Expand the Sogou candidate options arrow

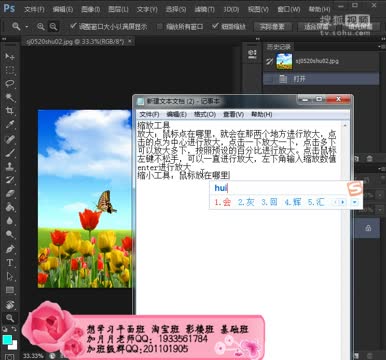pos(355,202)
